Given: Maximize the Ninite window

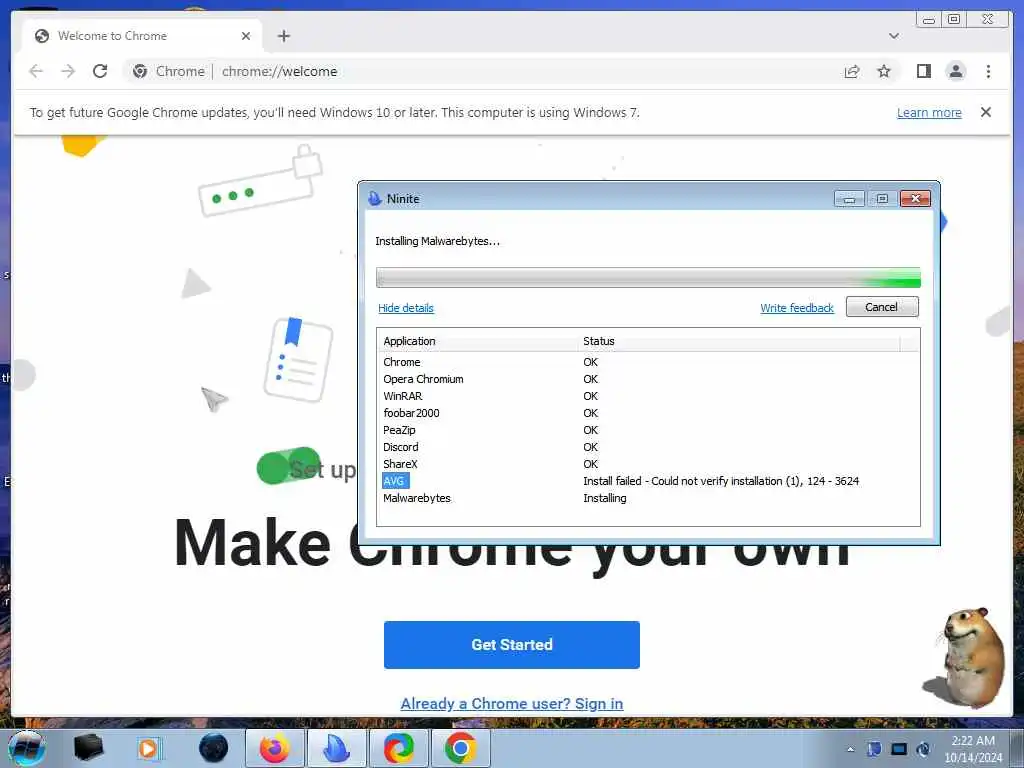Looking at the screenshot, I should 882,199.
